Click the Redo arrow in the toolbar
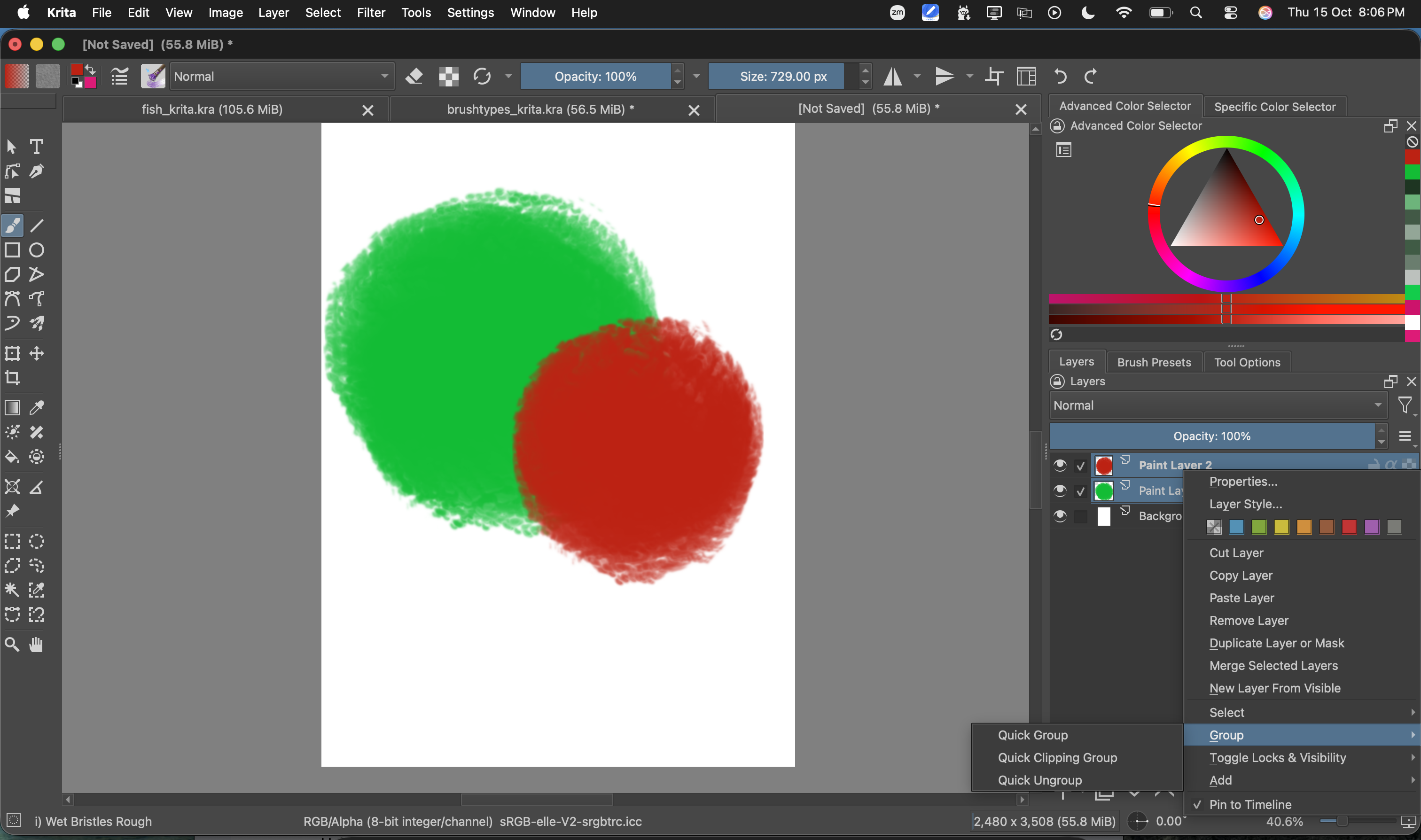 pyautogui.click(x=1090, y=76)
